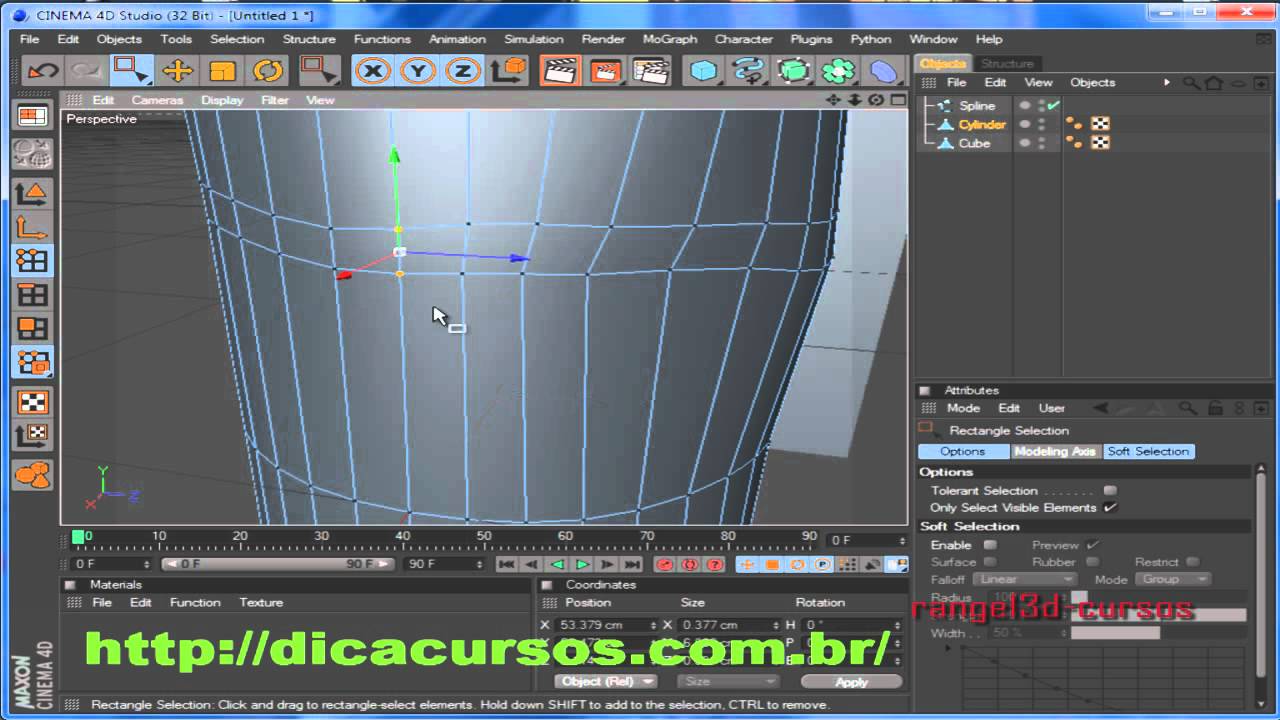Open the Soft Selection tab

(x=1148, y=451)
